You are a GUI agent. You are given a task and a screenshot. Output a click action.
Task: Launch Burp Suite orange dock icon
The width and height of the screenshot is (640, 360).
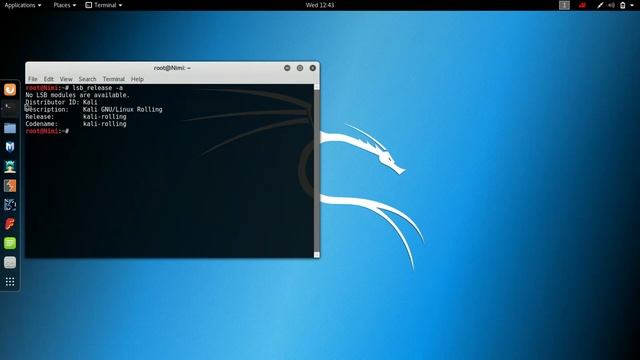click(x=10, y=186)
